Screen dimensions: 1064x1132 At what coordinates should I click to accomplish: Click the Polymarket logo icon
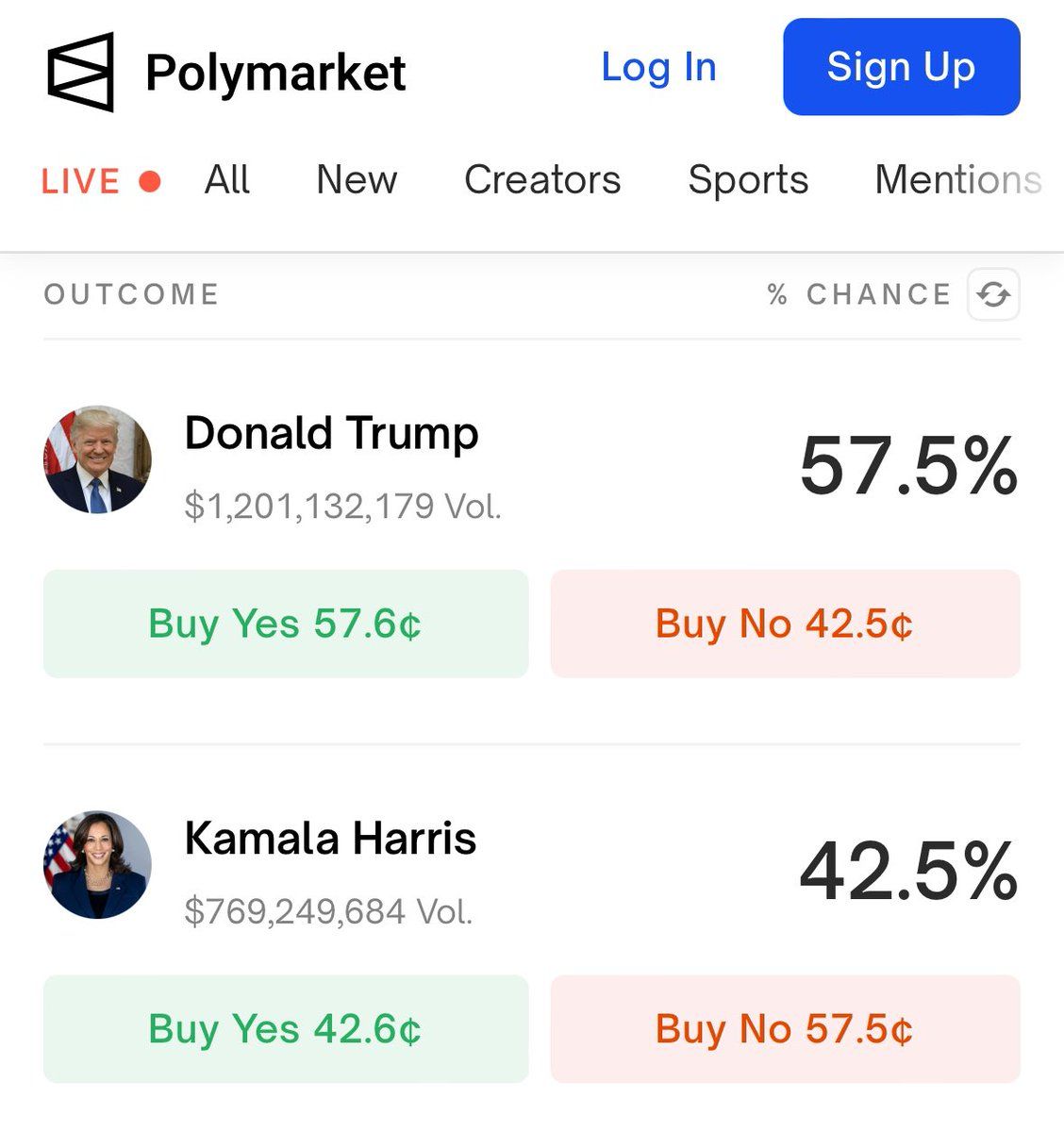pos(81,72)
